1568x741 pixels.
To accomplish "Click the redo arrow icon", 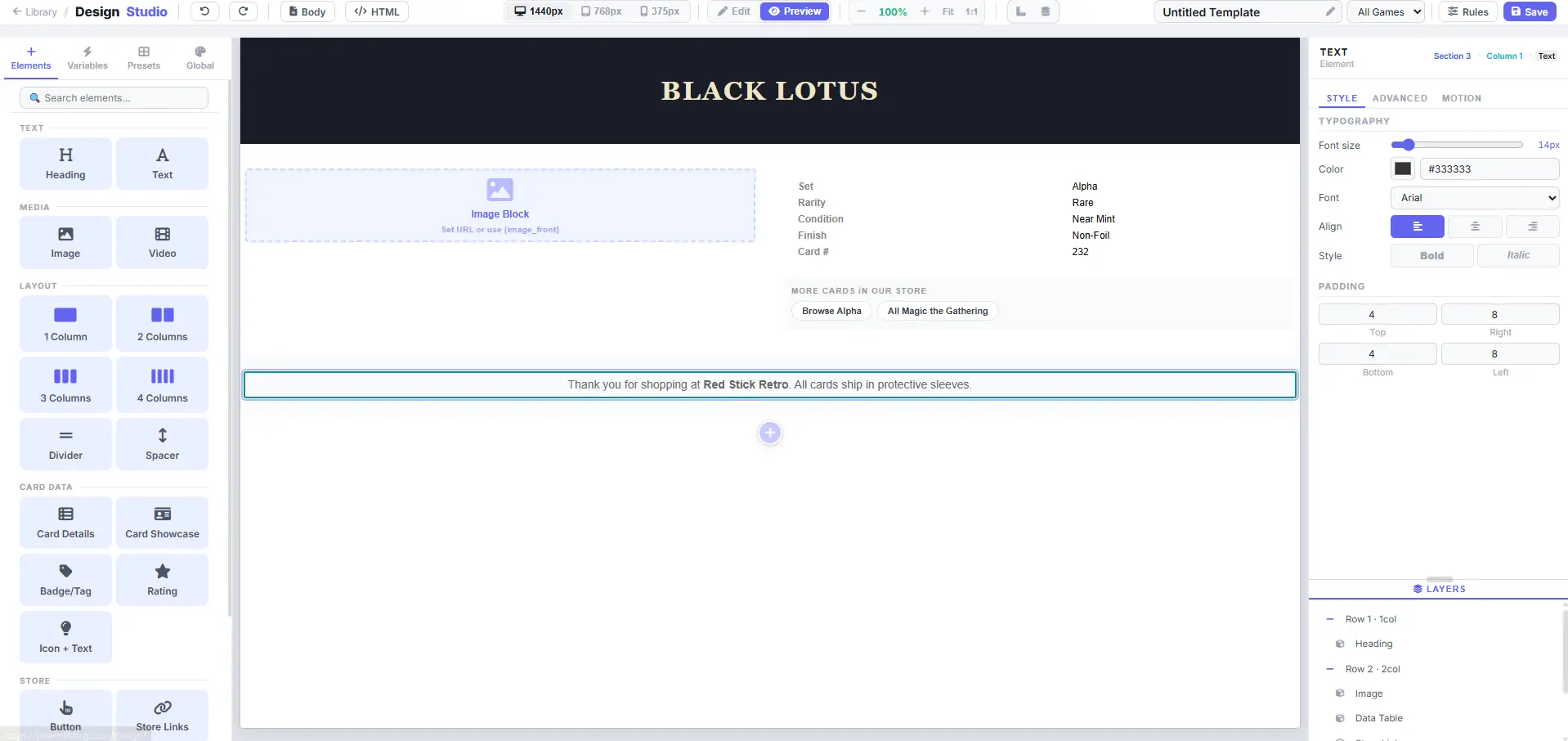I will point(243,11).
